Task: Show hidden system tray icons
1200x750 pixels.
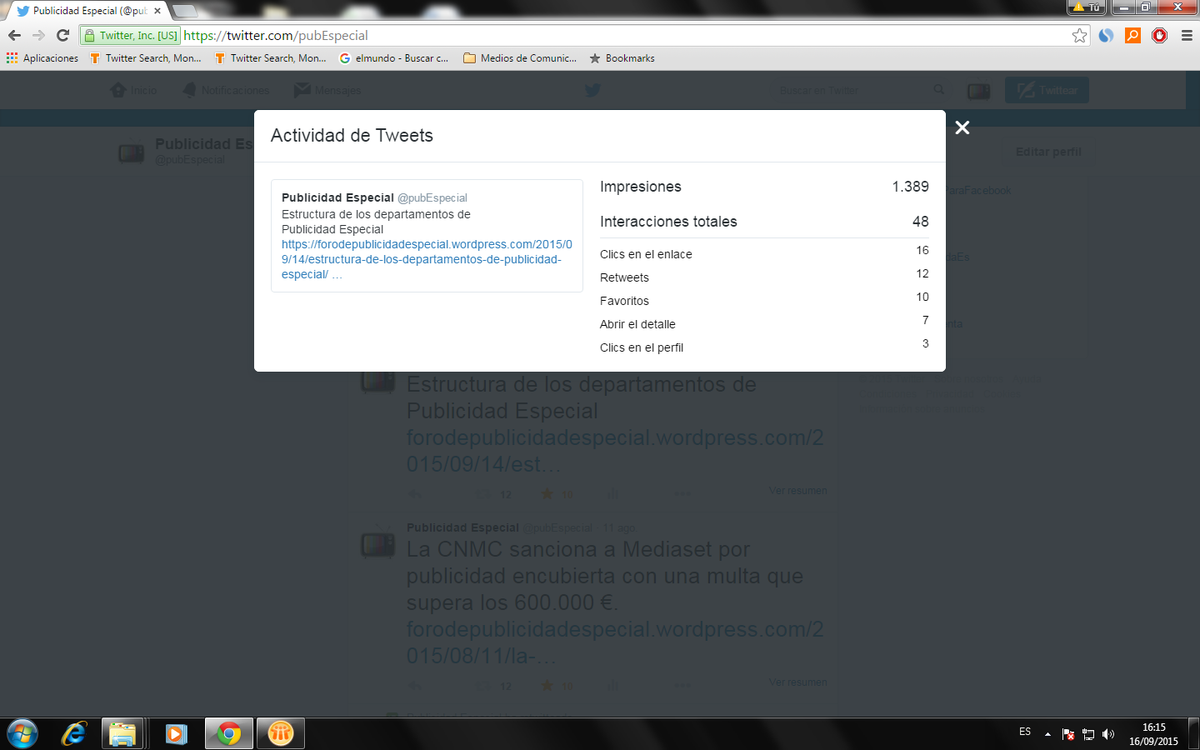Action: 1047,733
